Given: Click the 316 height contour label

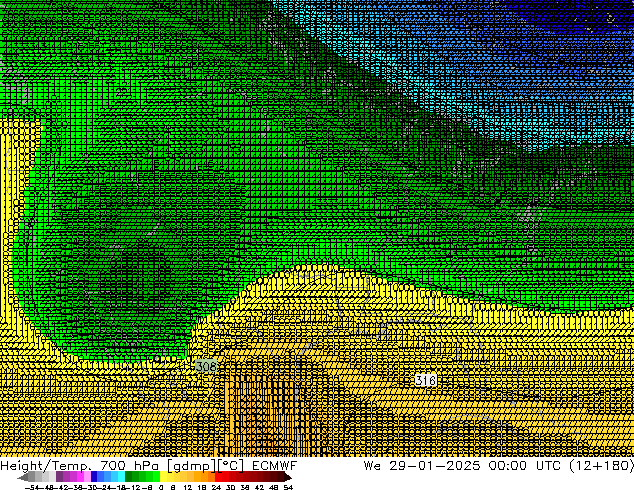Looking at the screenshot, I should click(426, 380).
